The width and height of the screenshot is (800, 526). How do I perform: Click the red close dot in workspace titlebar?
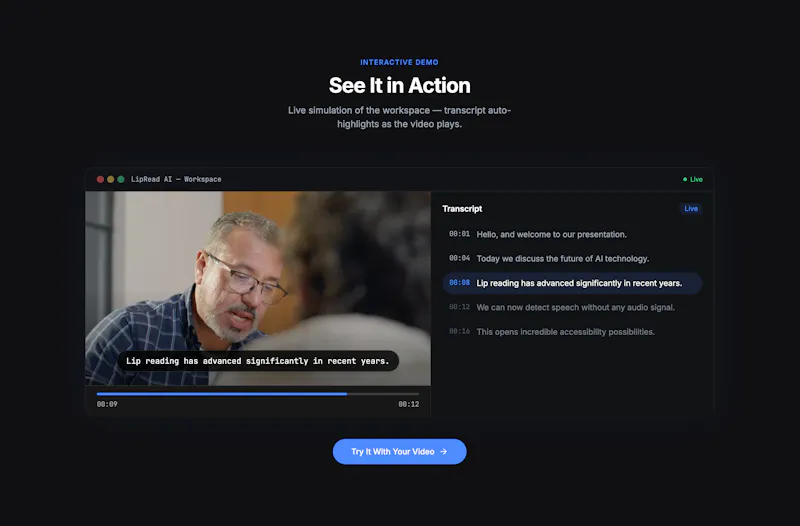[x=100, y=179]
